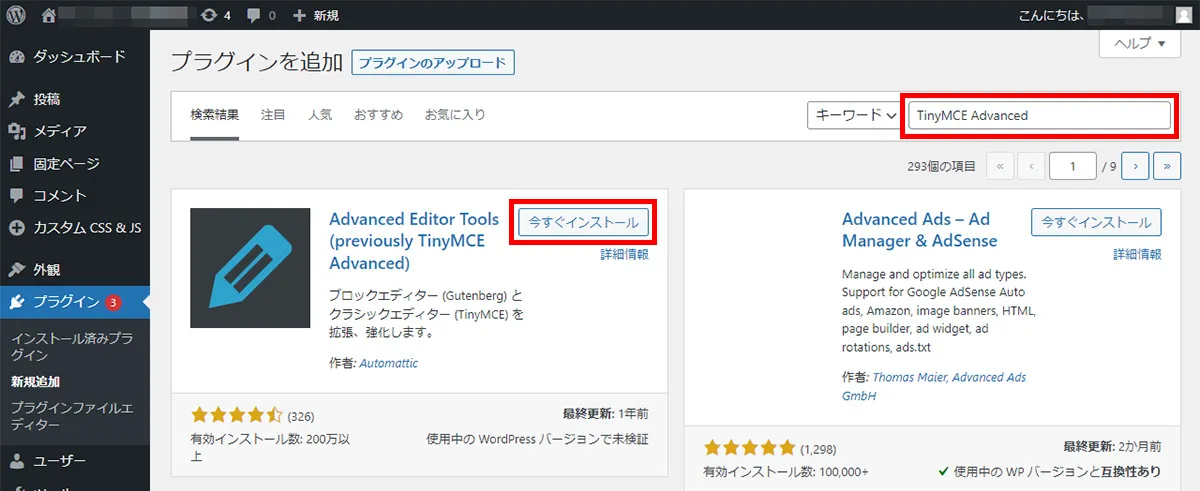Select the 検索結果 tab
Viewport: 1200px width, 491px height.
(x=215, y=115)
